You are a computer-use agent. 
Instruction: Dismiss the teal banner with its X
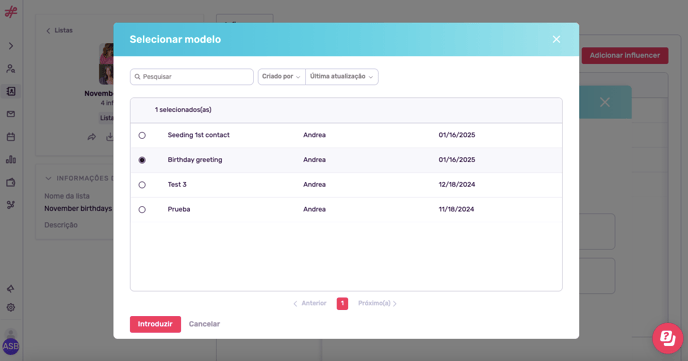click(605, 102)
